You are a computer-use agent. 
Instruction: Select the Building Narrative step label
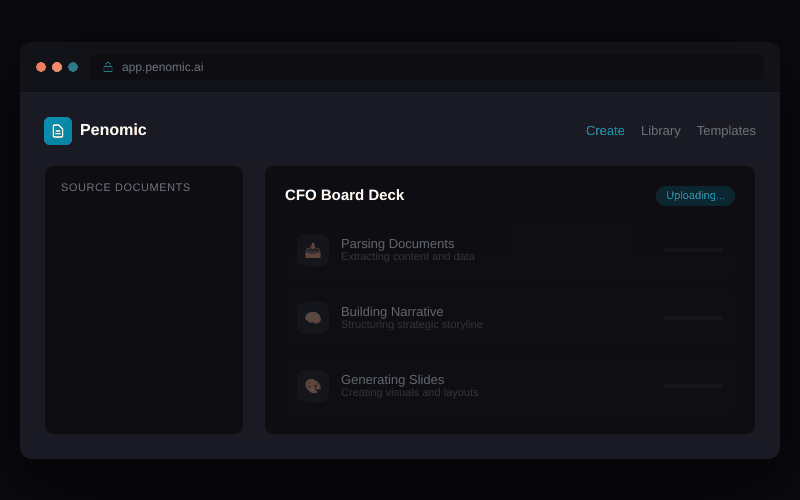[392, 311]
